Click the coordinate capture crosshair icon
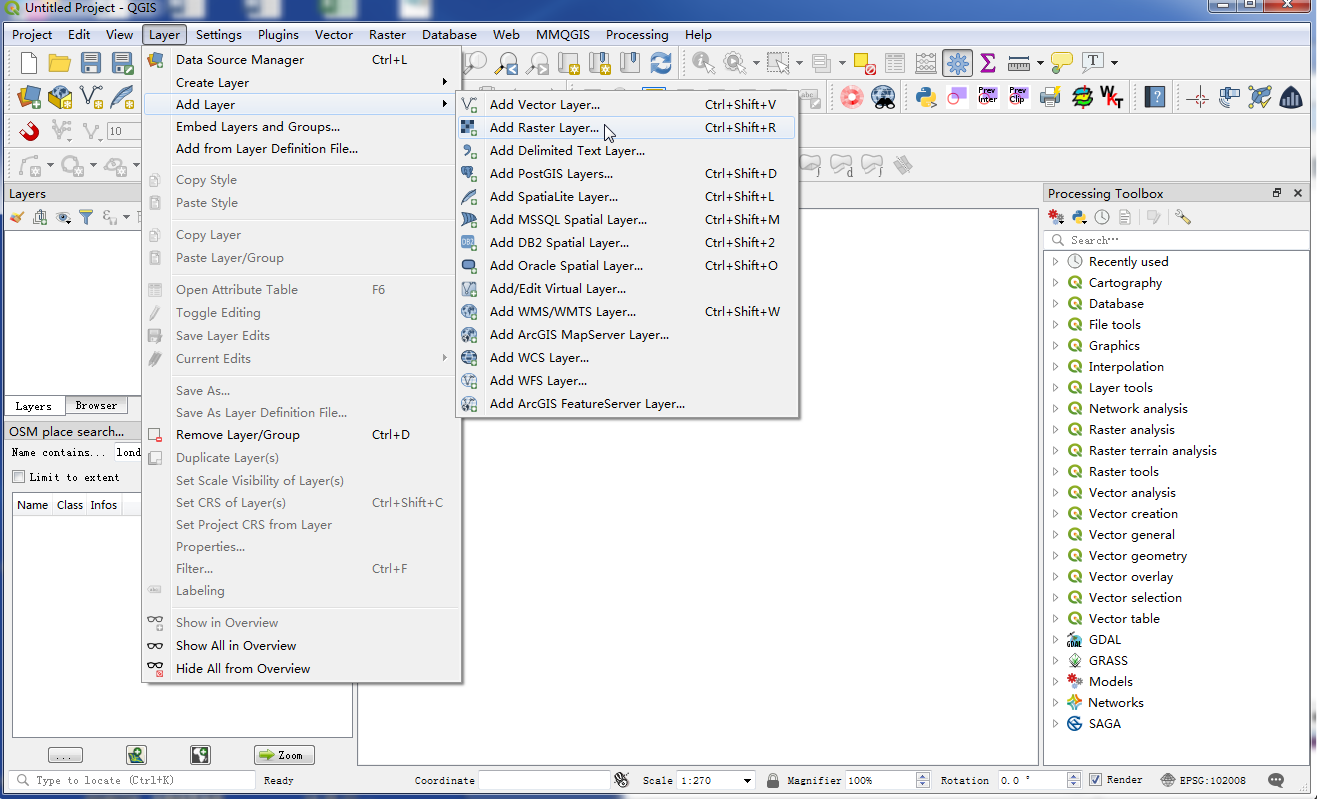The width and height of the screenshot is (1317, 799). click(1198, 97)
